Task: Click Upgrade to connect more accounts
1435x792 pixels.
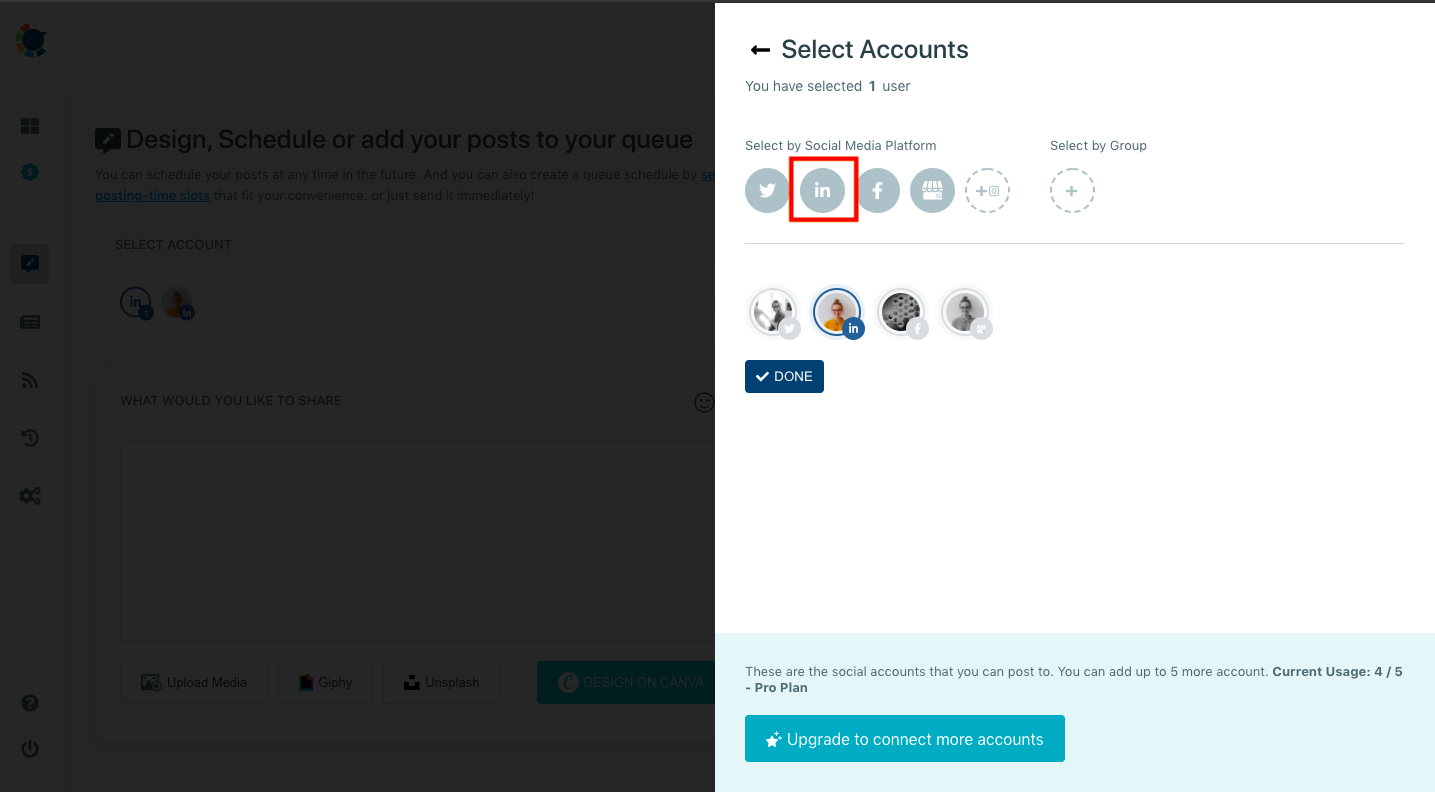Action: (x=904, y=738)
